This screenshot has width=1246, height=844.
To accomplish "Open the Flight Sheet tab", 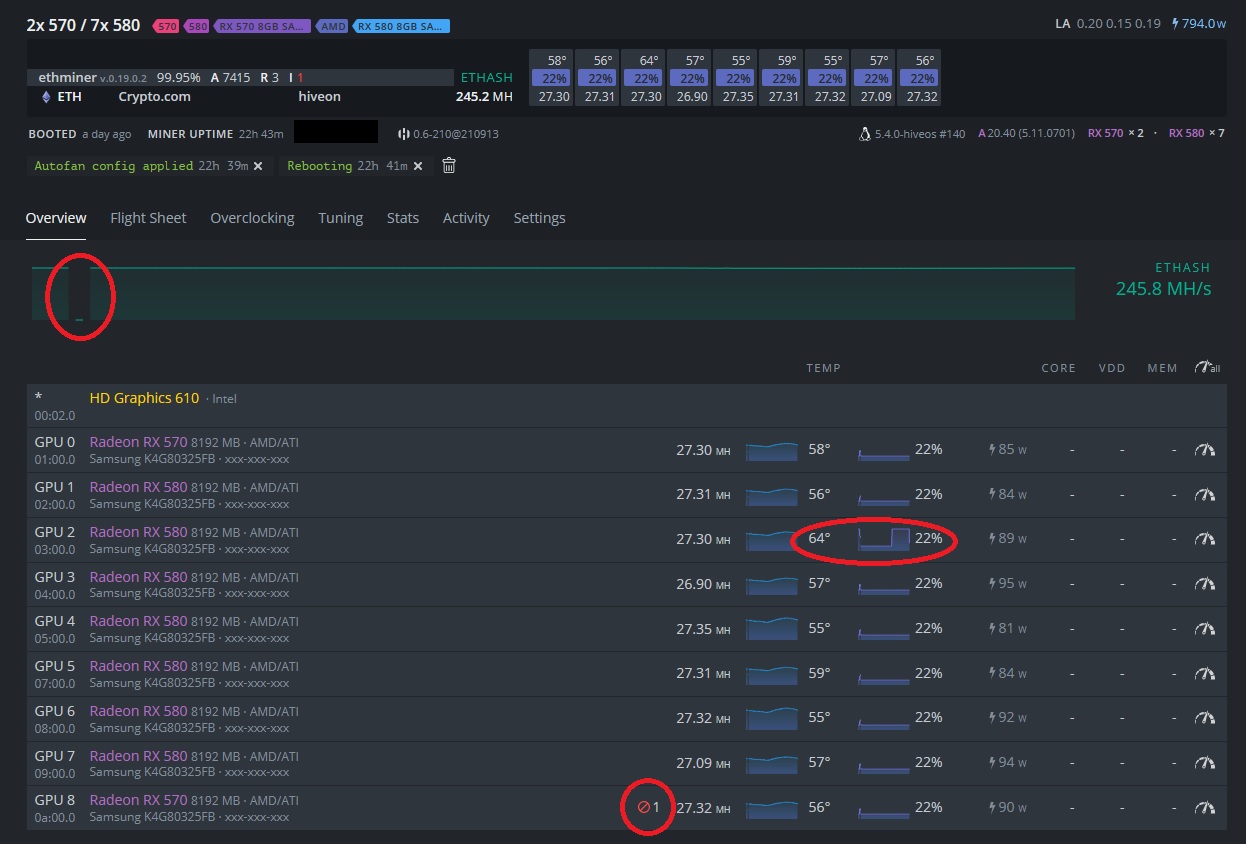I will [x=148, y=217].
